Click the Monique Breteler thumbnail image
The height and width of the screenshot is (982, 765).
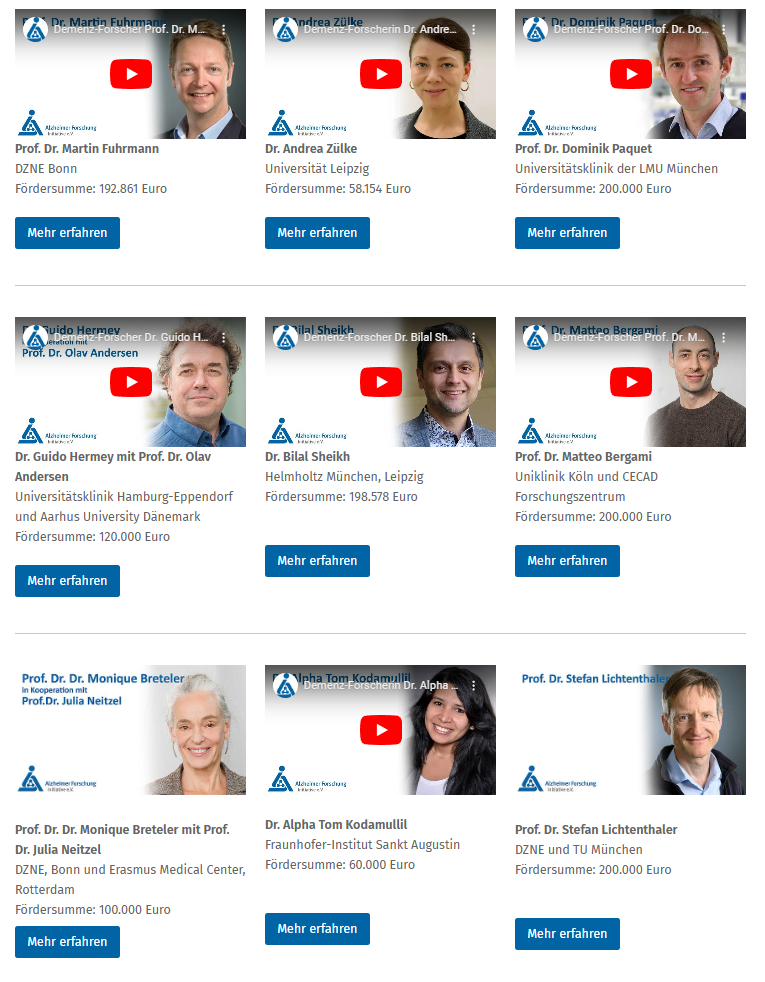coord(130,730)
